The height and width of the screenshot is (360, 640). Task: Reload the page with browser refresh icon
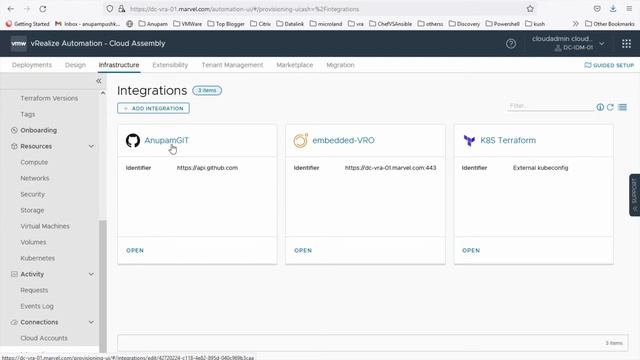(x=42, y=9)
